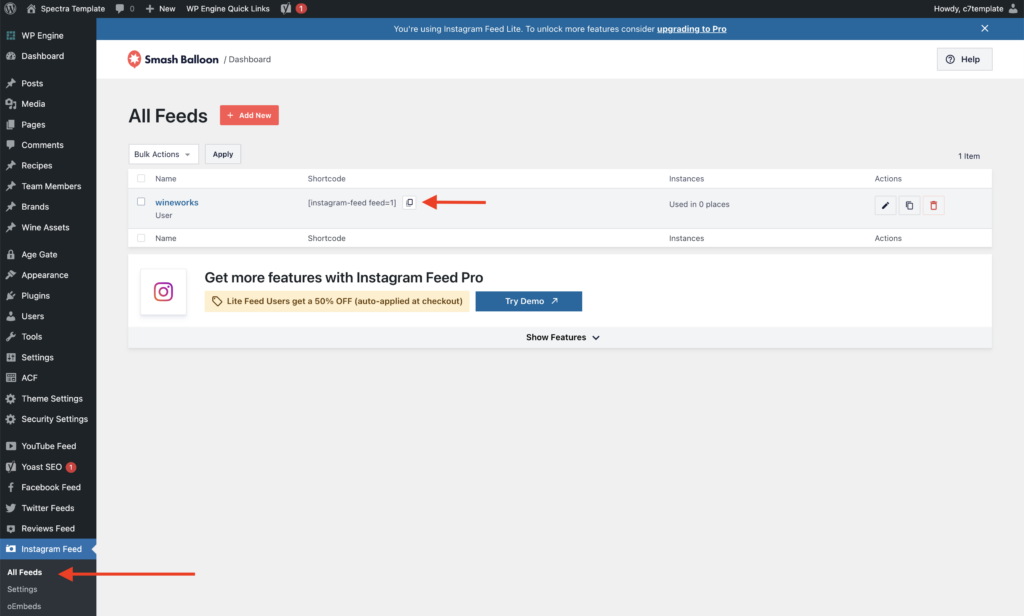Viewport: 1024px width, 616px height.
Task: View Used in 0 places instances
Action: pos(699,204)
